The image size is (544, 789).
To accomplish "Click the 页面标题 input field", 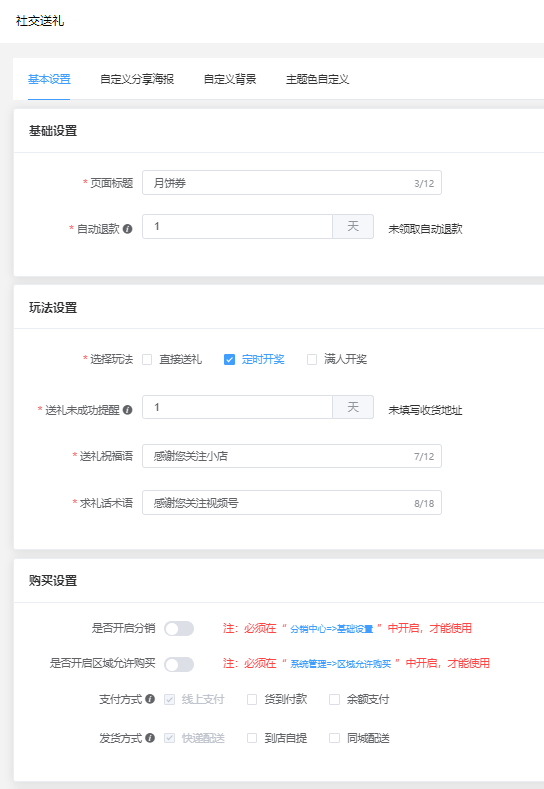I will 292,183.
